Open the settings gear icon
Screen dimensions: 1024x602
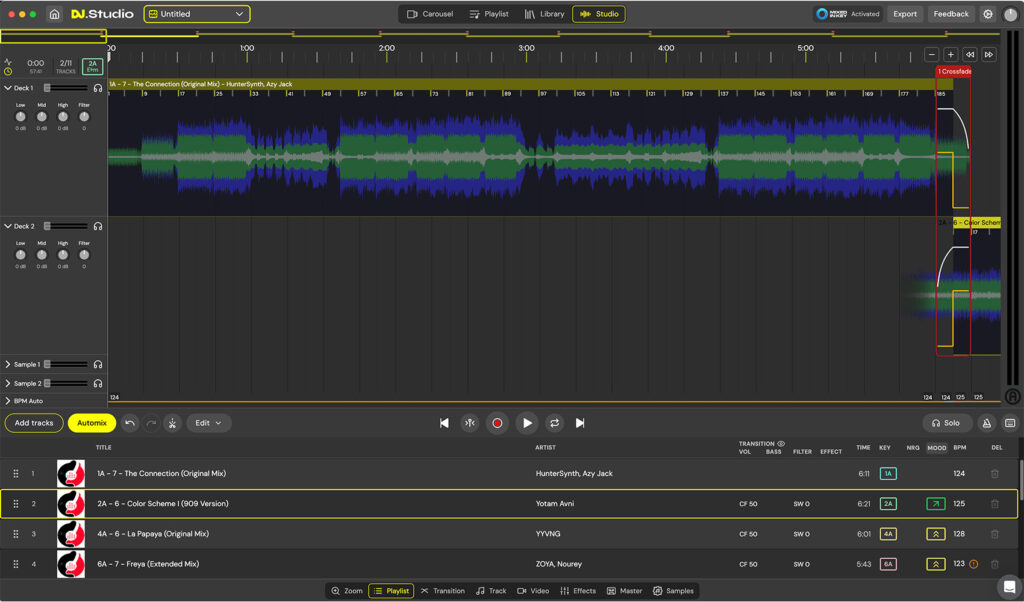(x=988, y=14)
